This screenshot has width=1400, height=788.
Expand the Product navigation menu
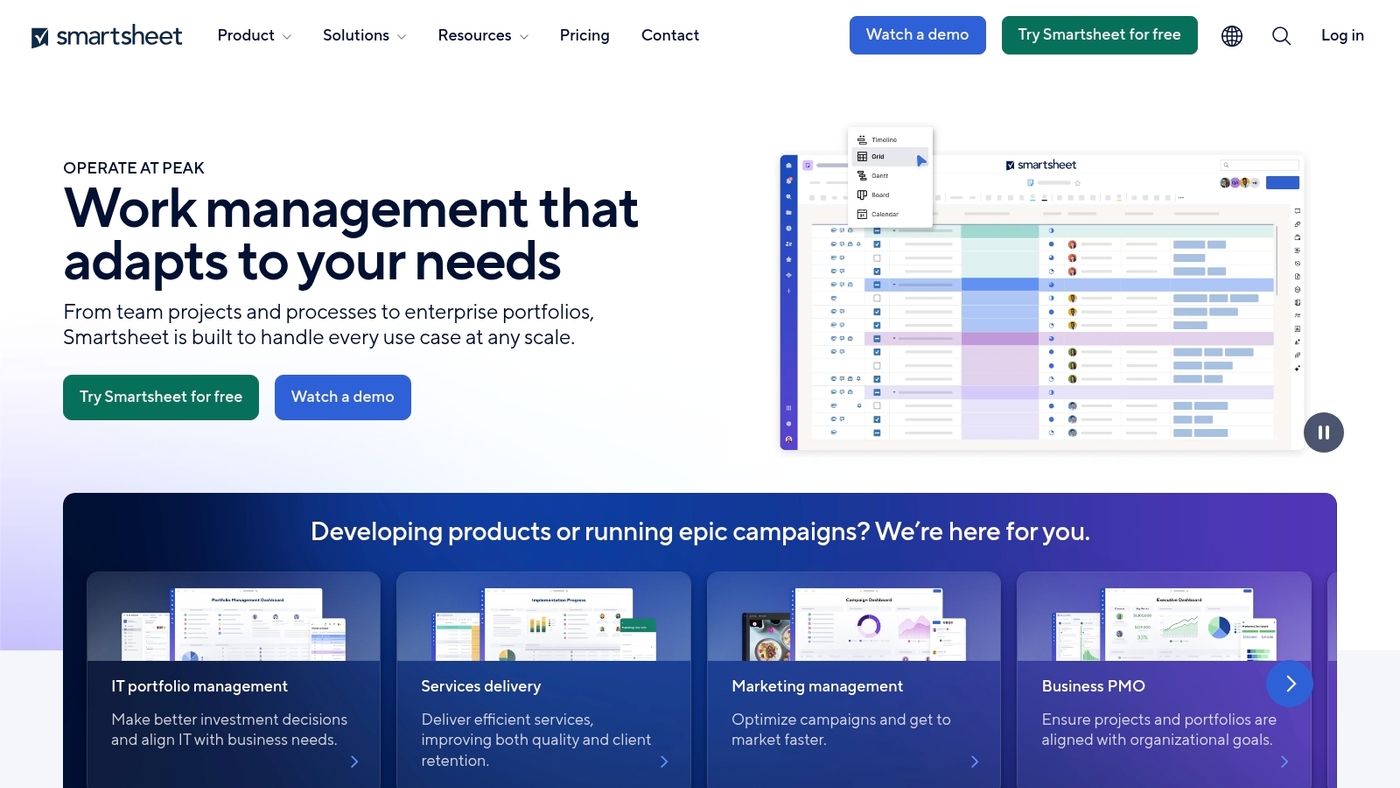tap(254, 35)
